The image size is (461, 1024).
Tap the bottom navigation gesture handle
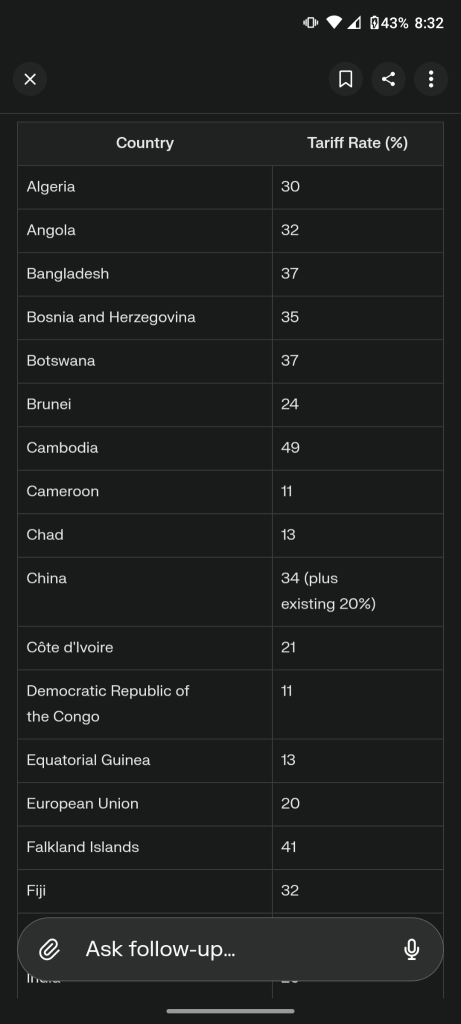pyautogui.click(x=230, y=1011)
